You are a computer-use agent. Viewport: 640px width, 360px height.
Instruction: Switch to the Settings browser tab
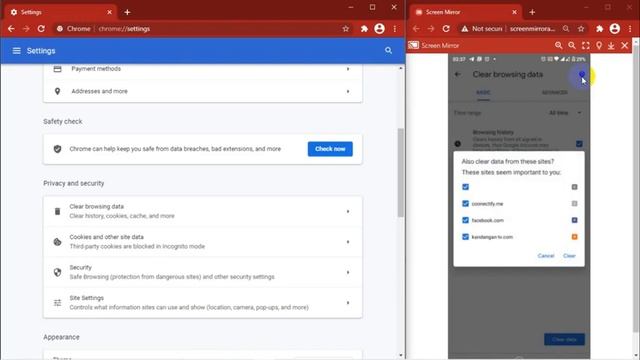point(60,12)
